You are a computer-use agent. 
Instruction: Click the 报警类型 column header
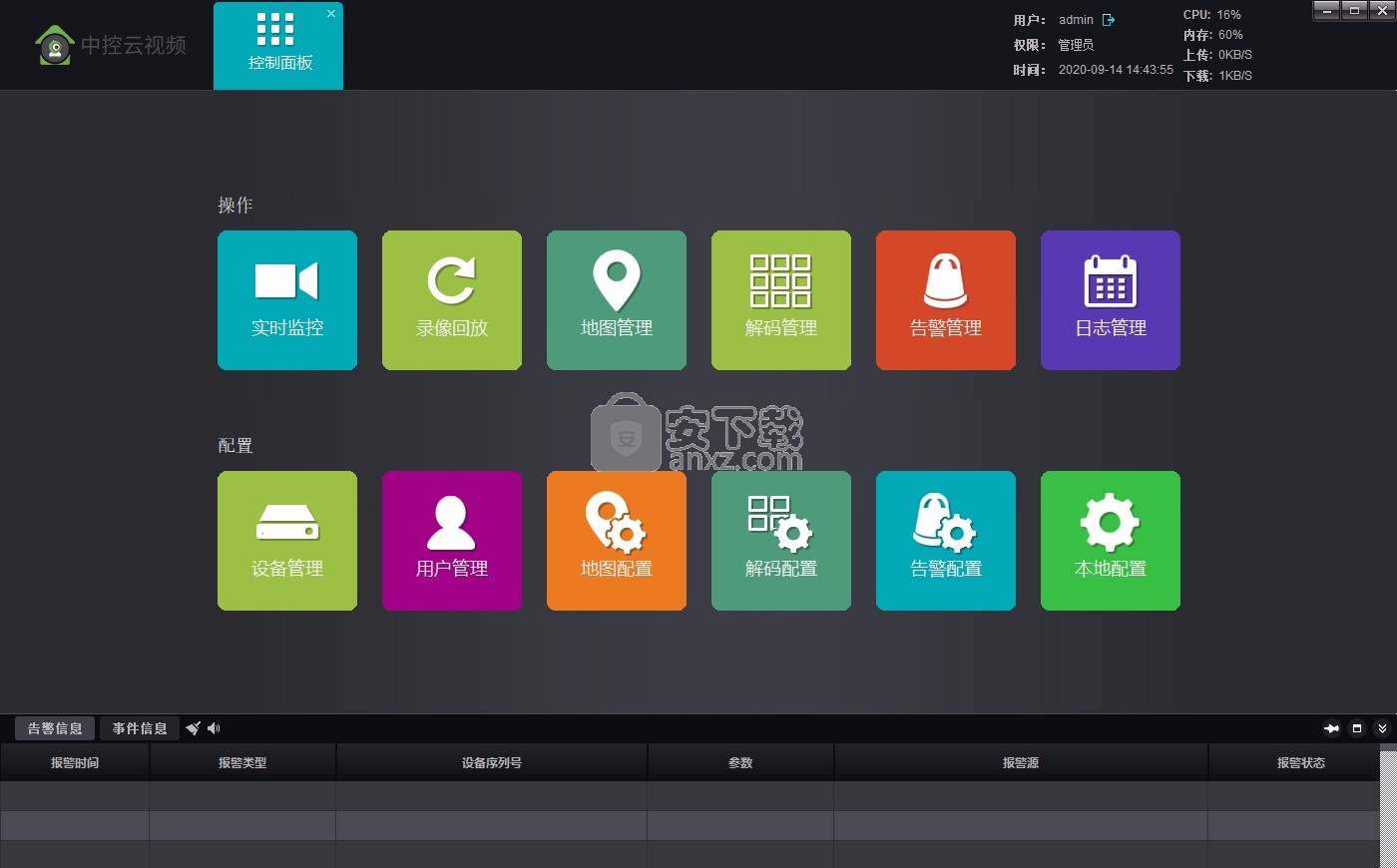coord(242,762)
